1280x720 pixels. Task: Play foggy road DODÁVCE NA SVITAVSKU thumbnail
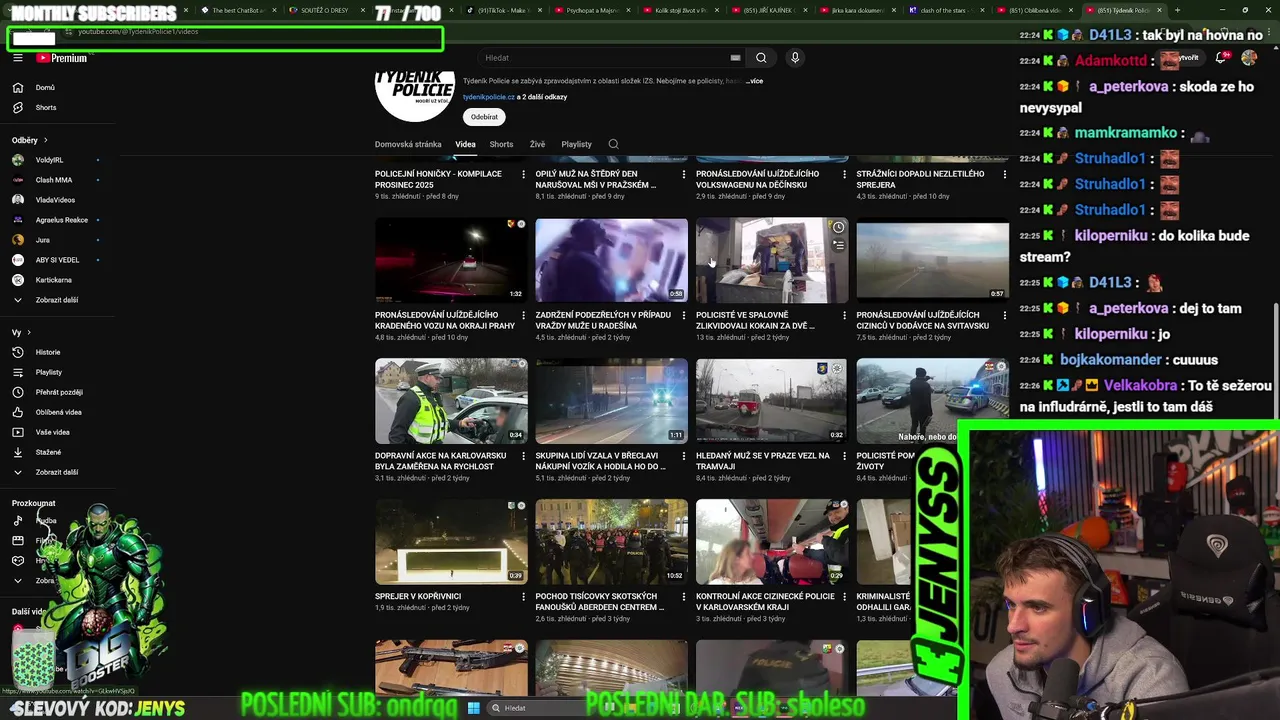coord(932,260)
